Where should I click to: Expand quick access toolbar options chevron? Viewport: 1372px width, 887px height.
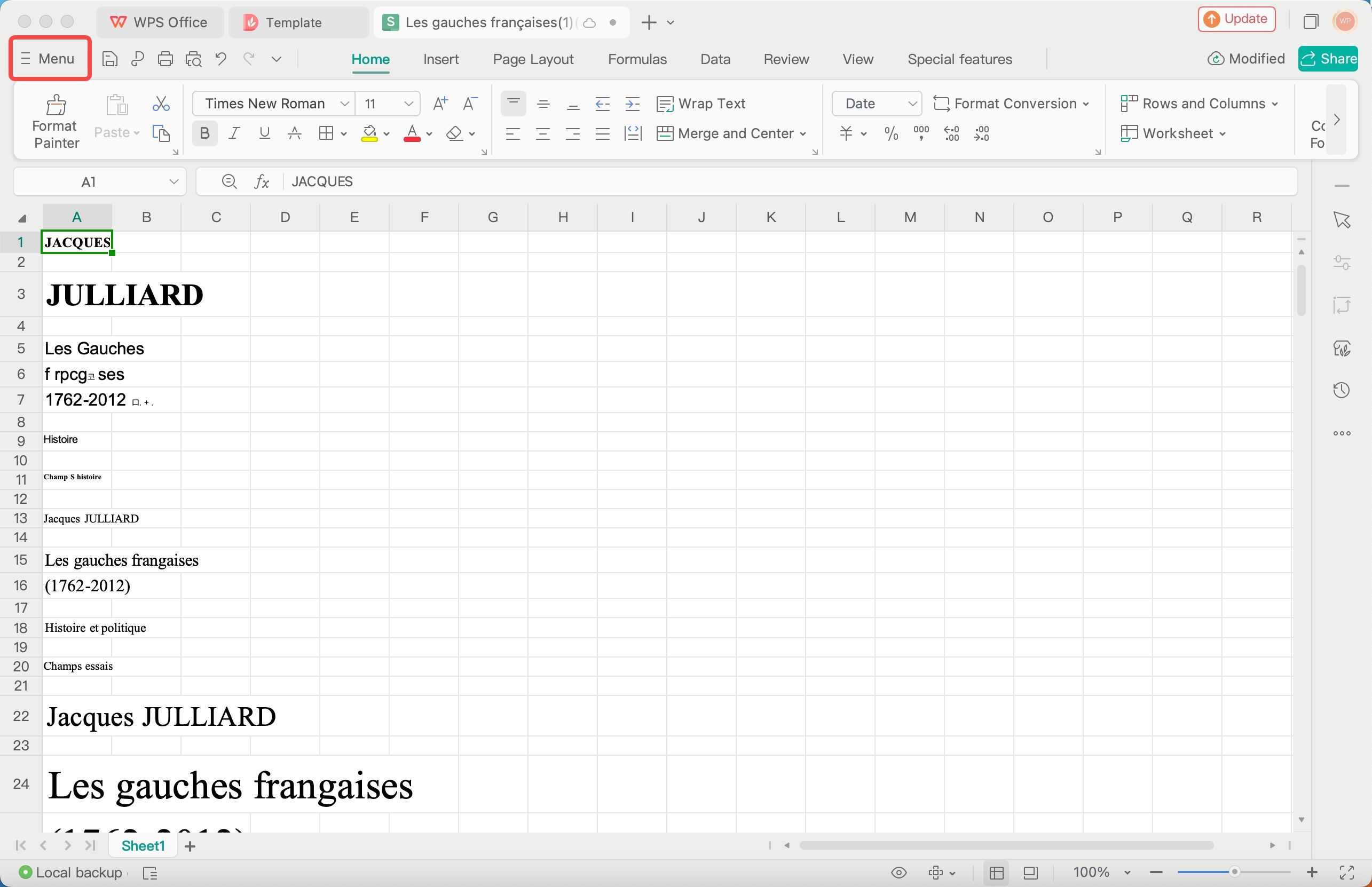coord(277,59)
